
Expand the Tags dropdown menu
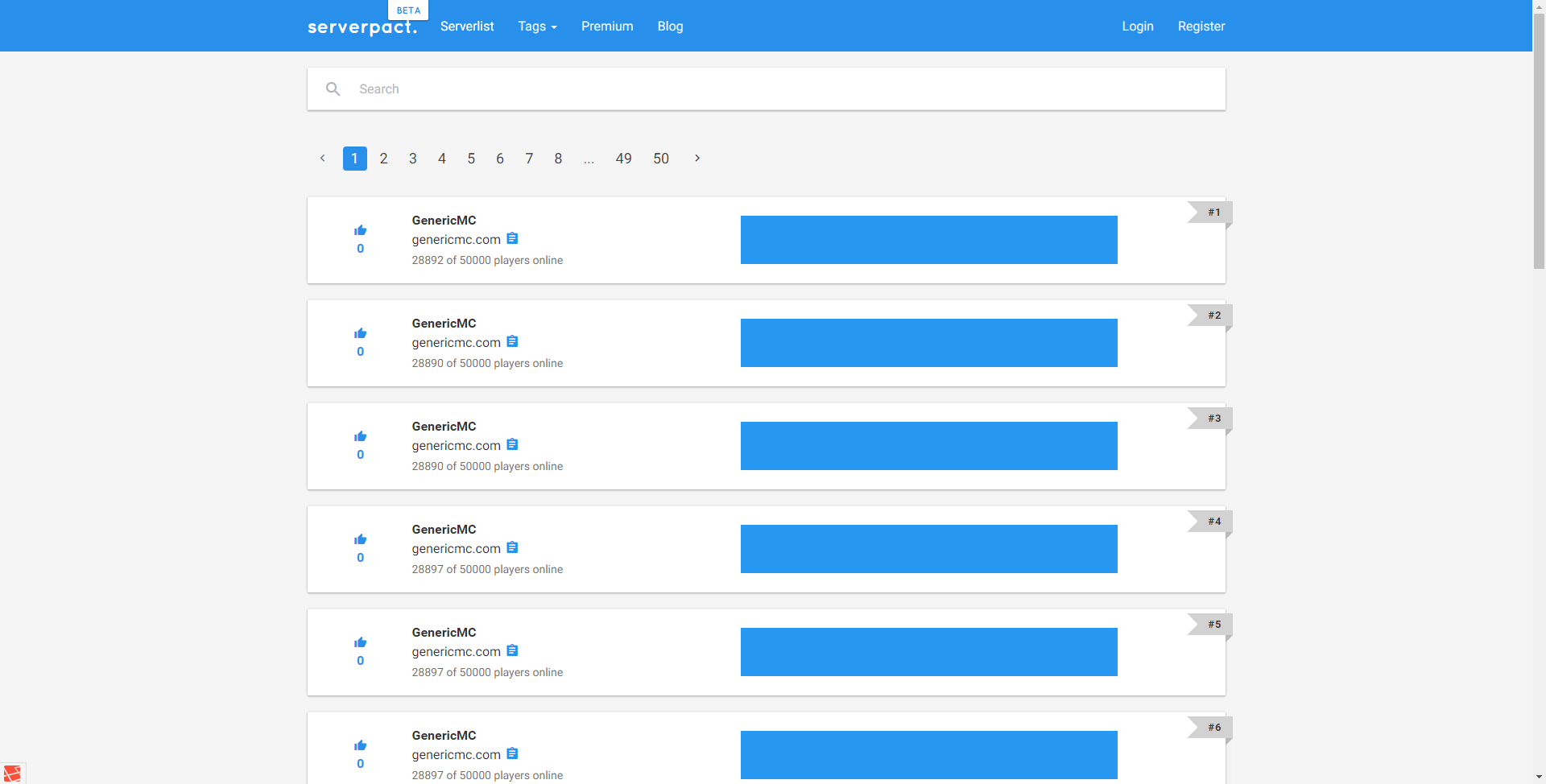[x=537, y=27]
